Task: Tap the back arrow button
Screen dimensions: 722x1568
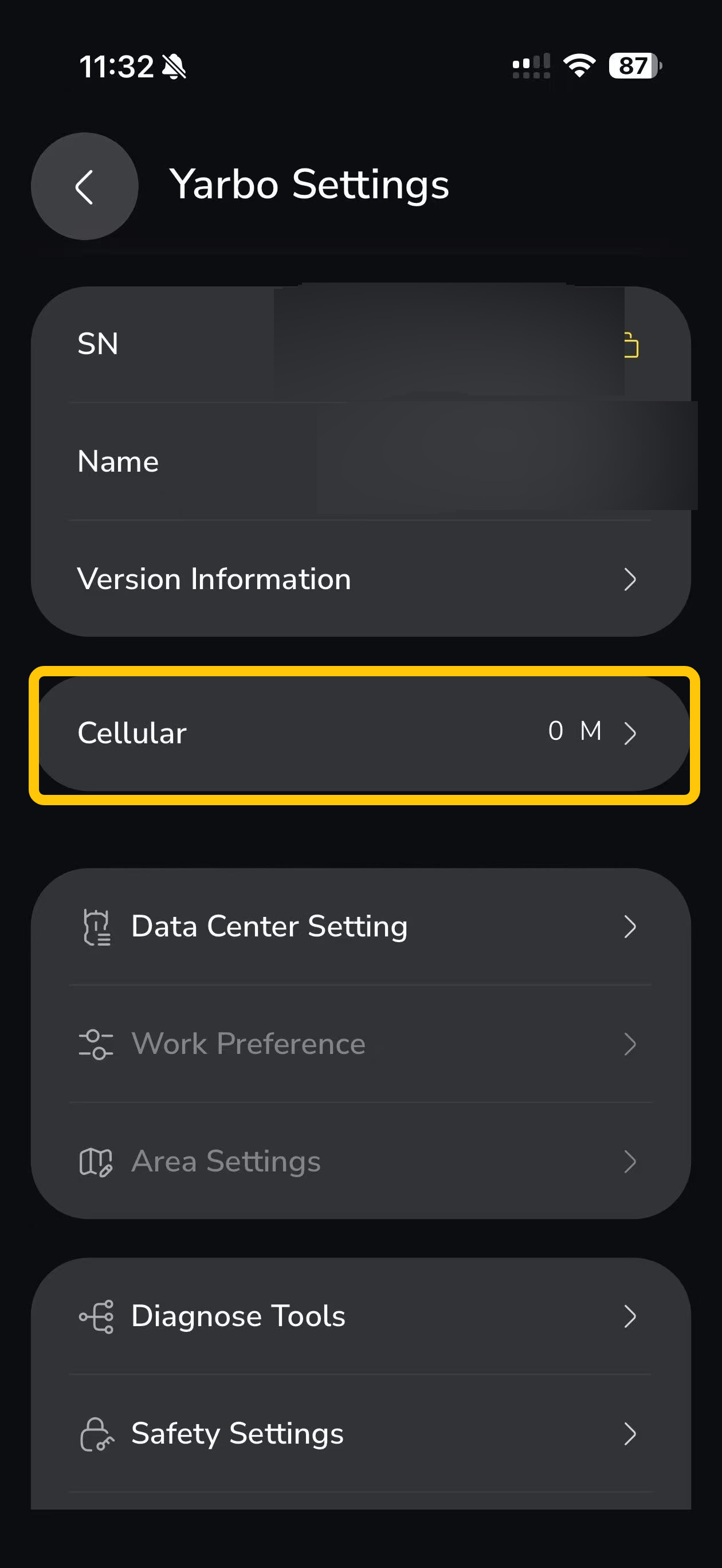Action: point(85,186)
